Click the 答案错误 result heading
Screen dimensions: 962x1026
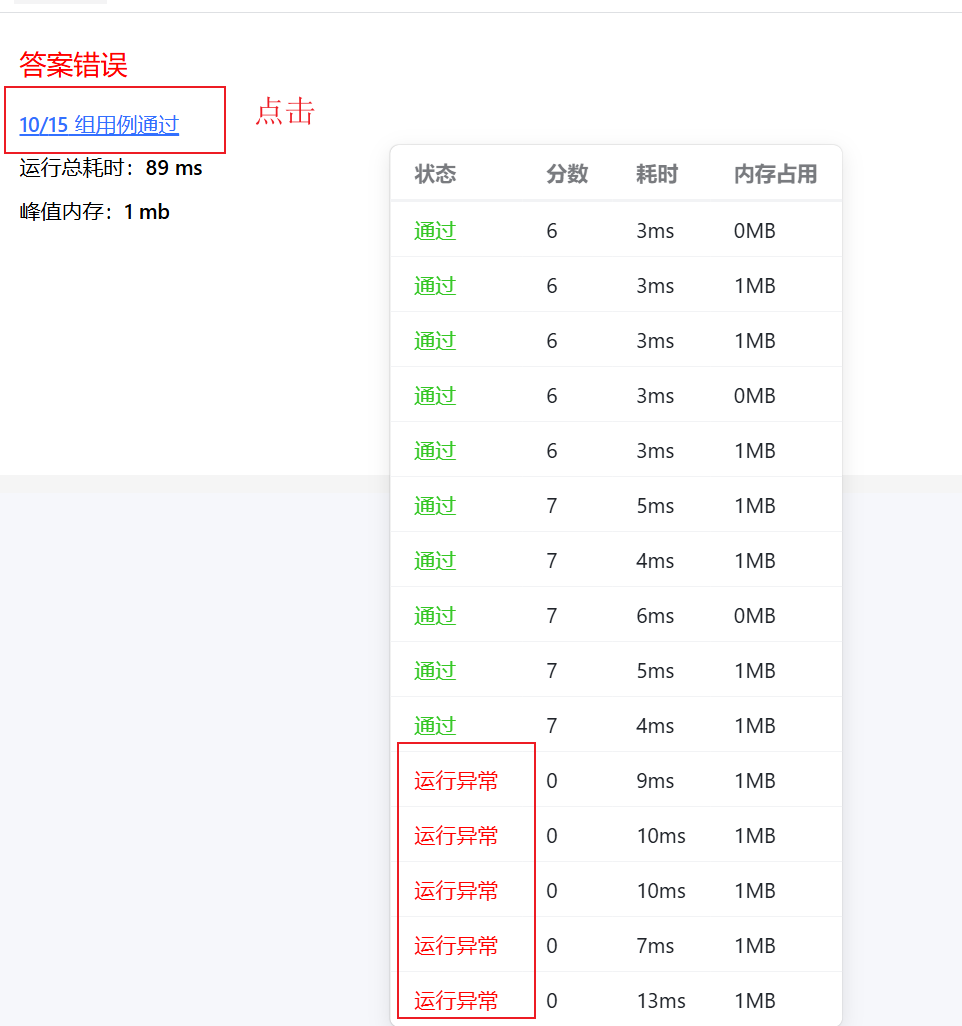(x=73, y=66)
